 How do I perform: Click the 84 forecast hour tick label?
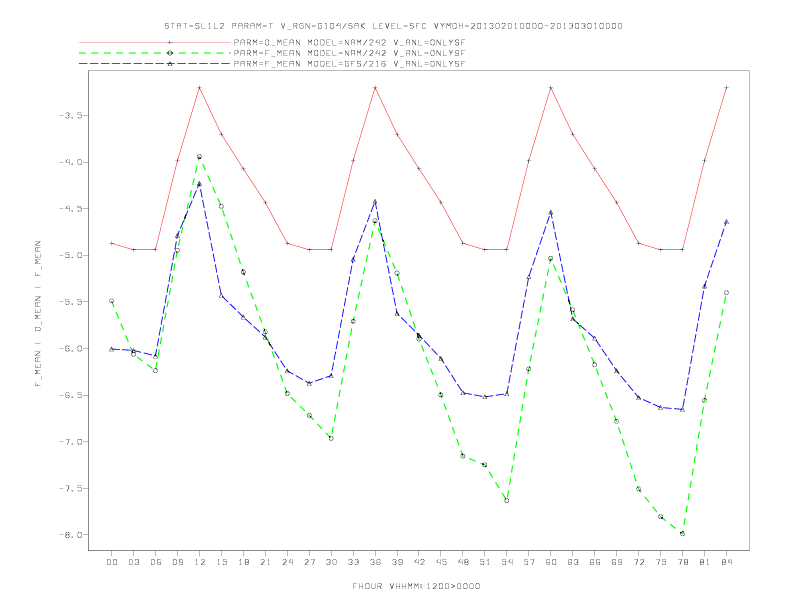pyautogui.click(x=726, y=562)
